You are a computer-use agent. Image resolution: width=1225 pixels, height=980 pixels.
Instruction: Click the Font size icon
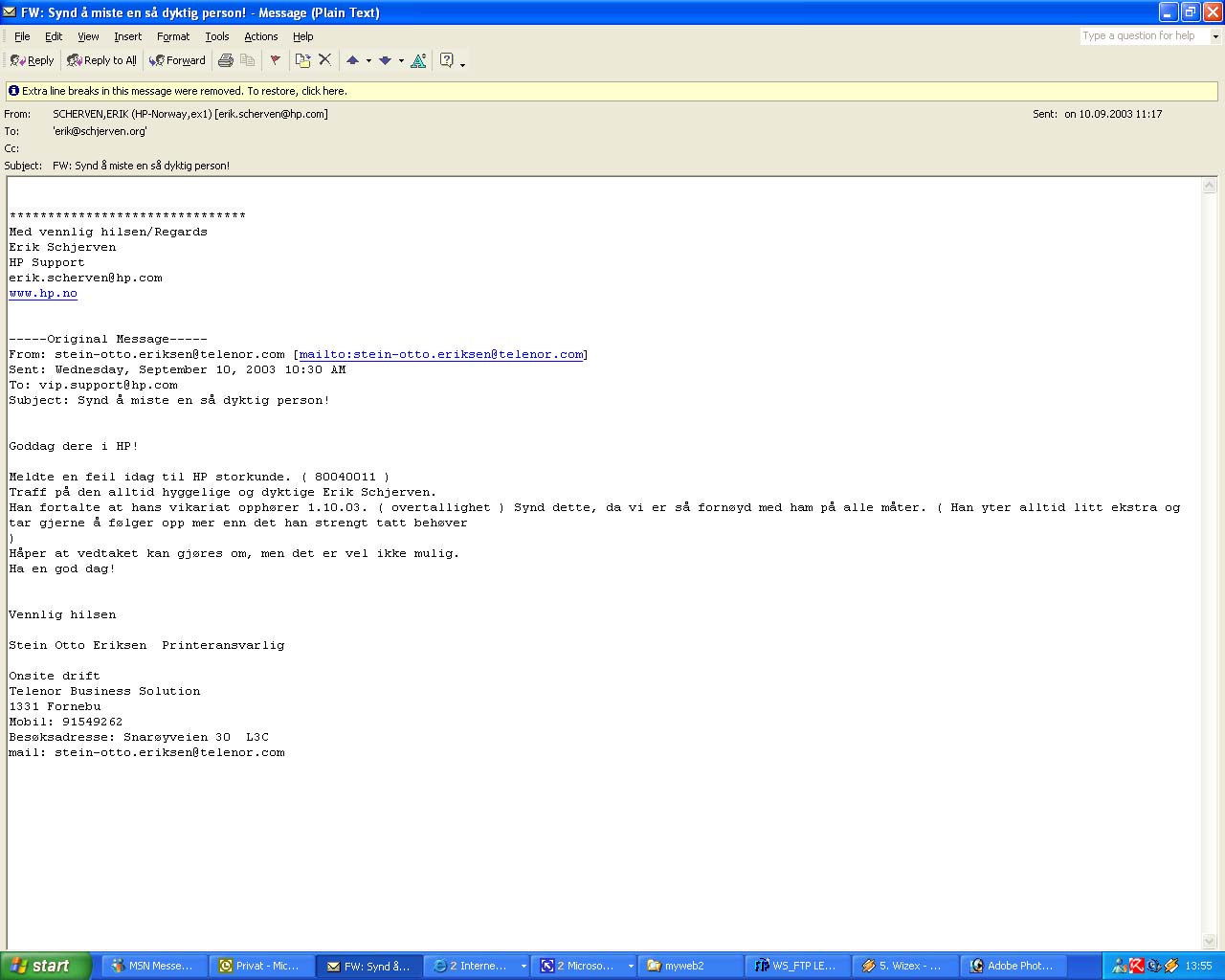click(418, 60)
